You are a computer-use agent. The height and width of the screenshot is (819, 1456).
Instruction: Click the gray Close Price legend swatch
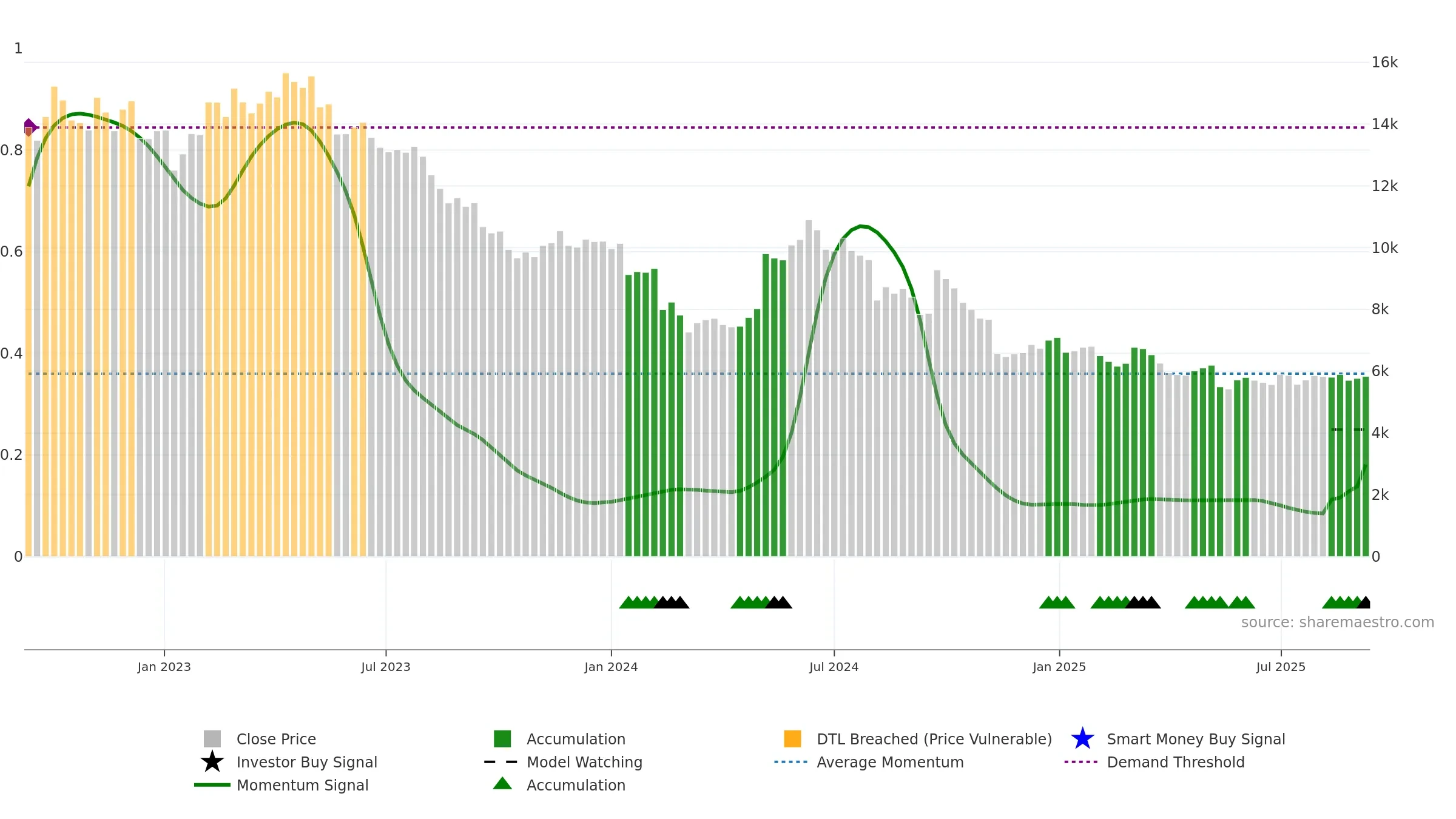pos(212,739)
